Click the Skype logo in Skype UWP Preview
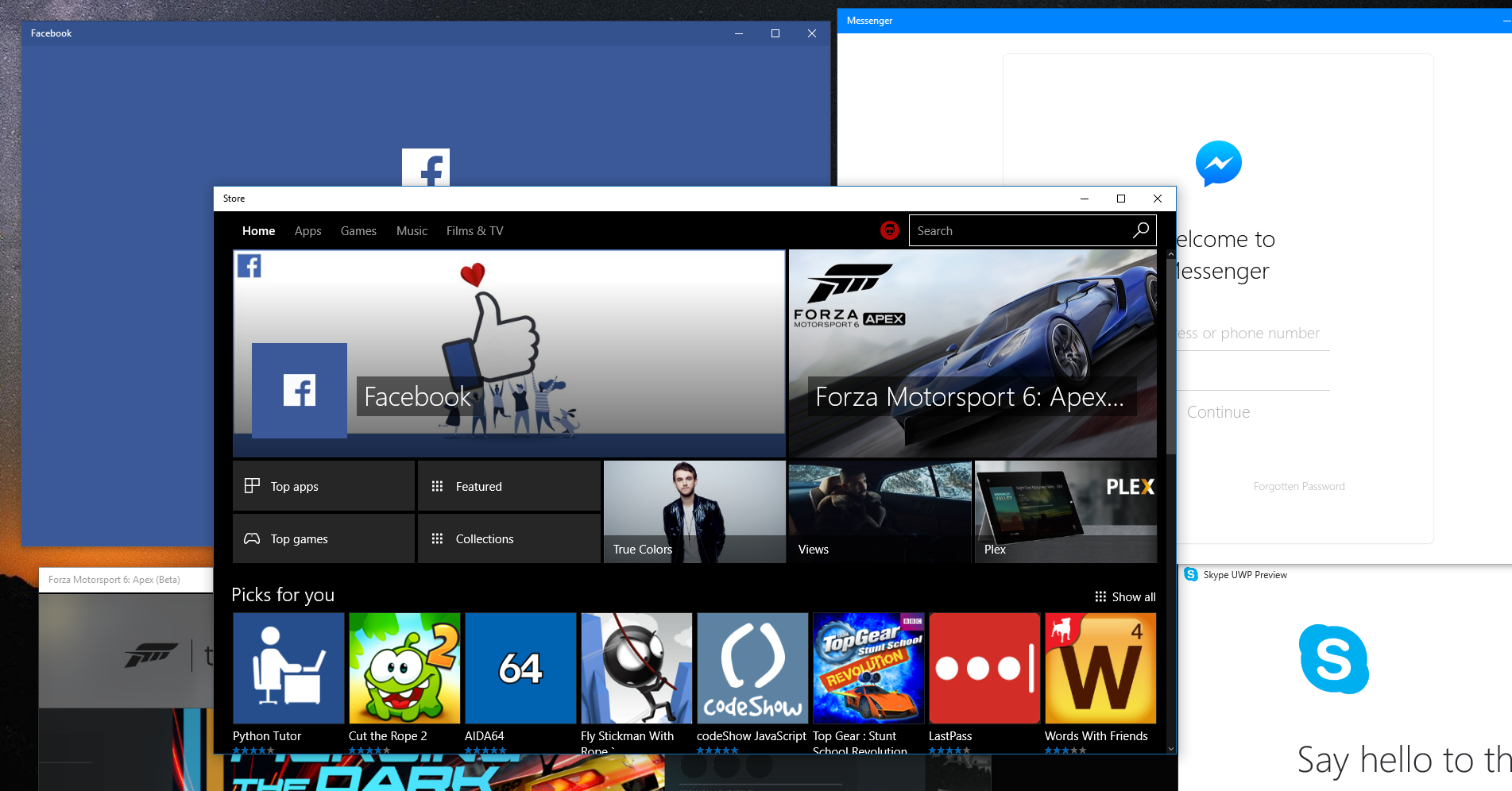The width and height of the screenshot is (1512, 791). (1334, 659)
